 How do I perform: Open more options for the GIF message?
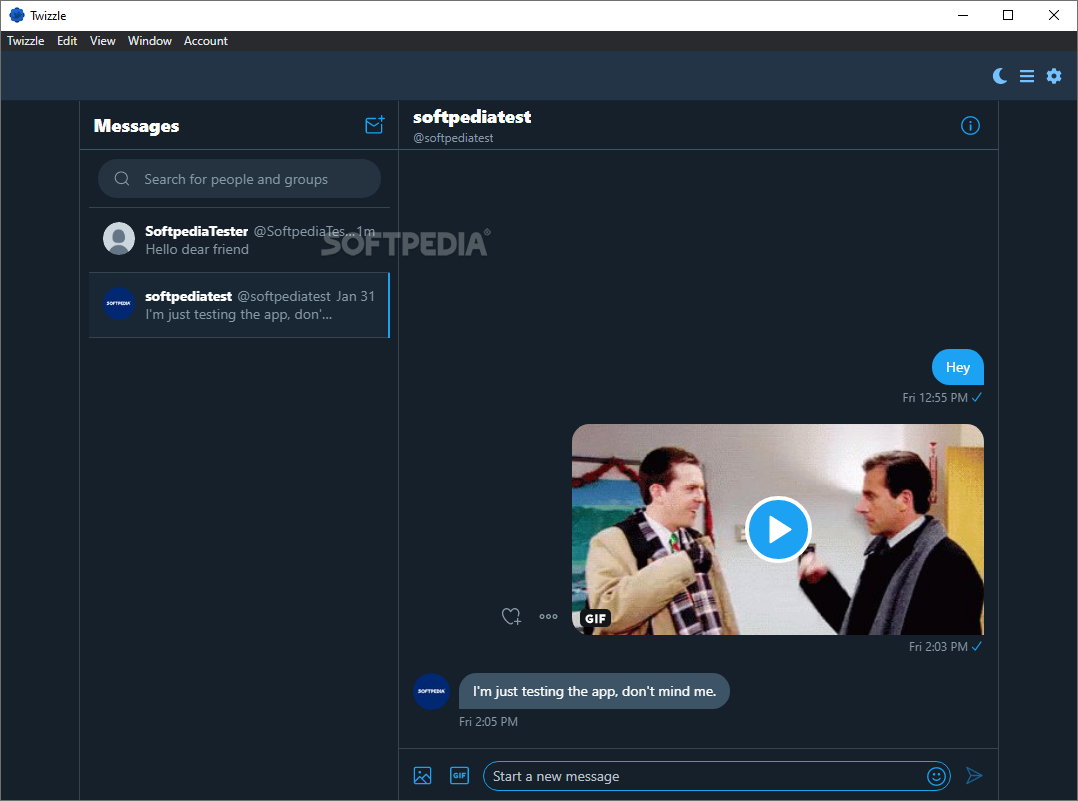[548, 616]
